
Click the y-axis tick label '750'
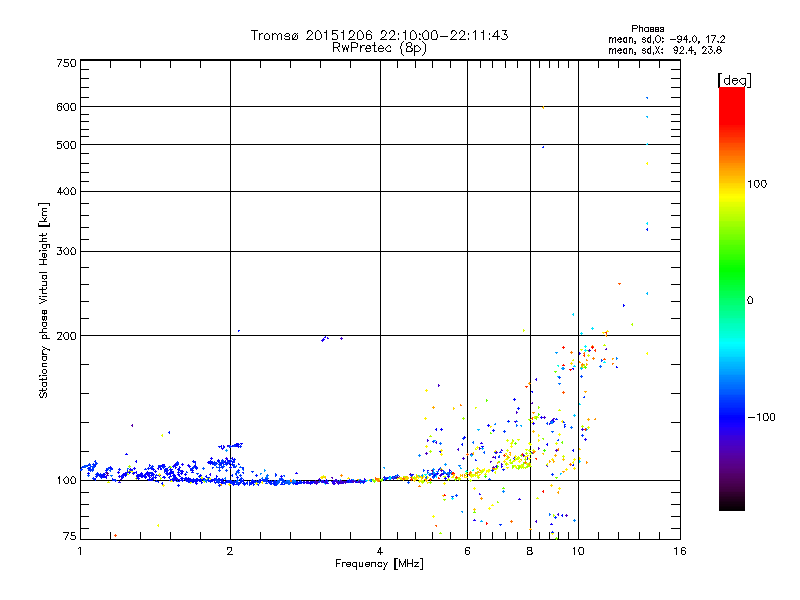click(x=66, y=63)
